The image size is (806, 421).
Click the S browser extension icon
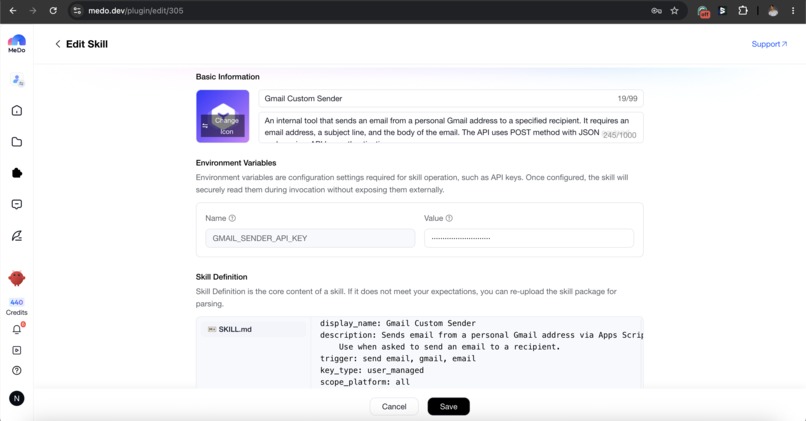723,10
